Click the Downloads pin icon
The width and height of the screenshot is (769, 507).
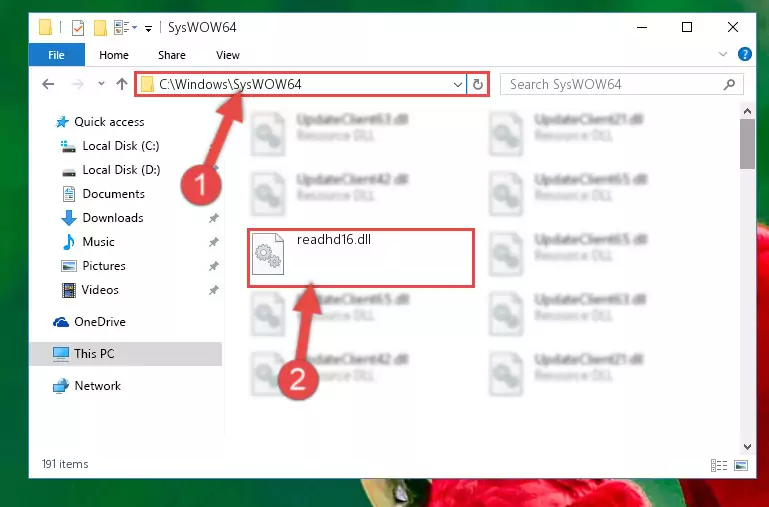213,218
